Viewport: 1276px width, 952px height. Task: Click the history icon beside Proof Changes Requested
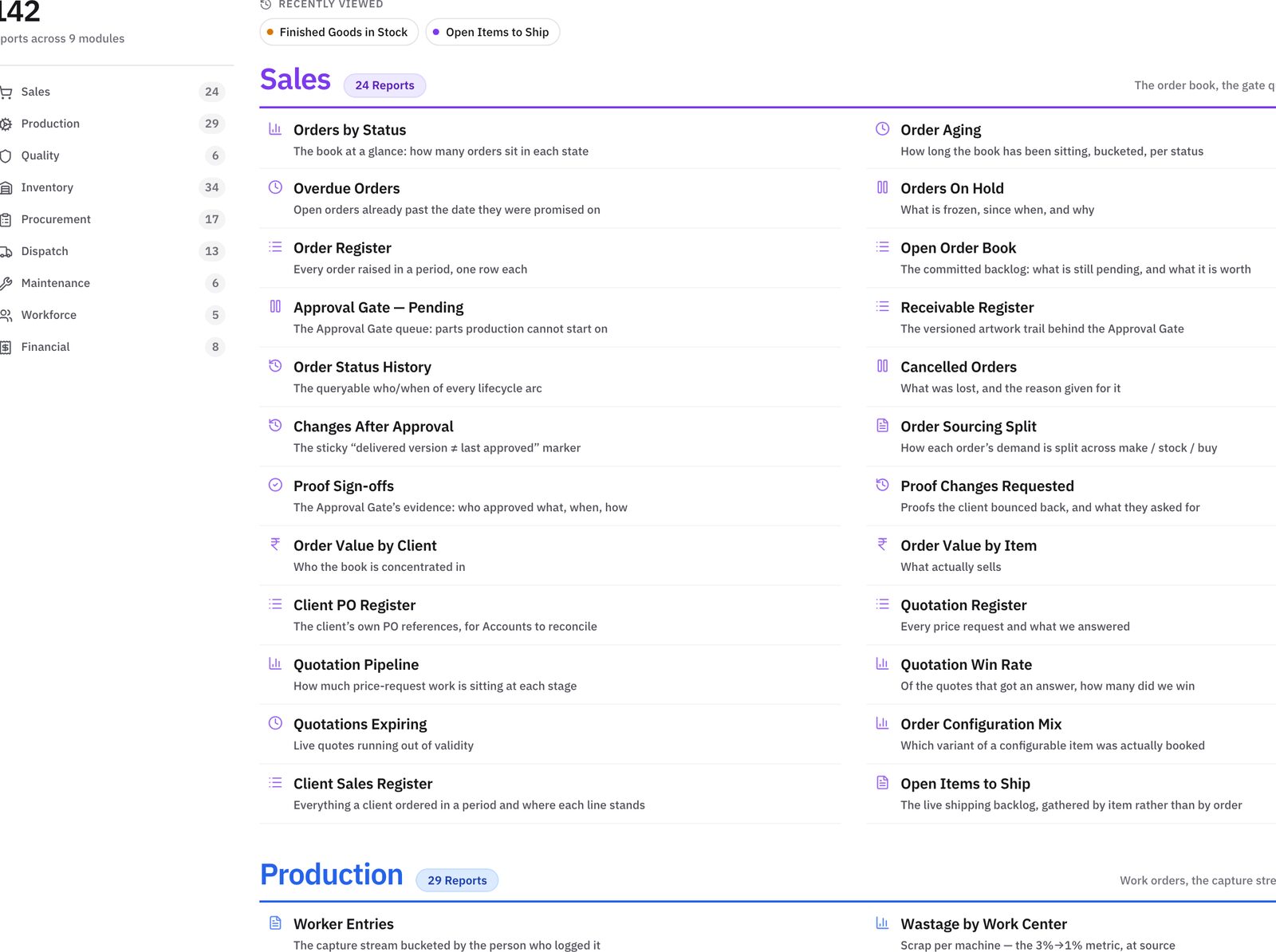pos(882,485)
